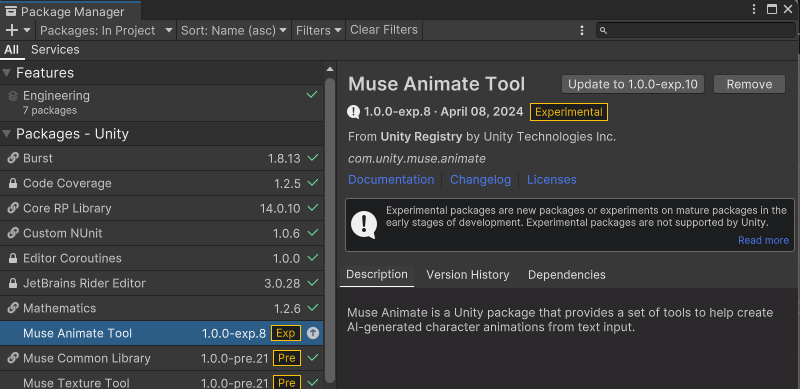Click the Muse Animate Tool update-available arrow icon

pos(313,333)
